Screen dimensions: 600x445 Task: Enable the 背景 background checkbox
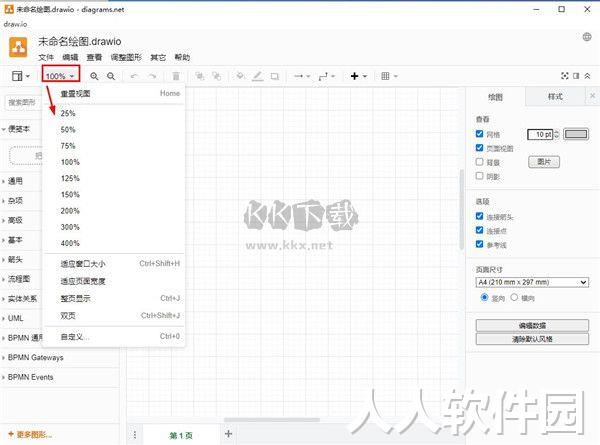pyautogui.click(x=479, y=162)
